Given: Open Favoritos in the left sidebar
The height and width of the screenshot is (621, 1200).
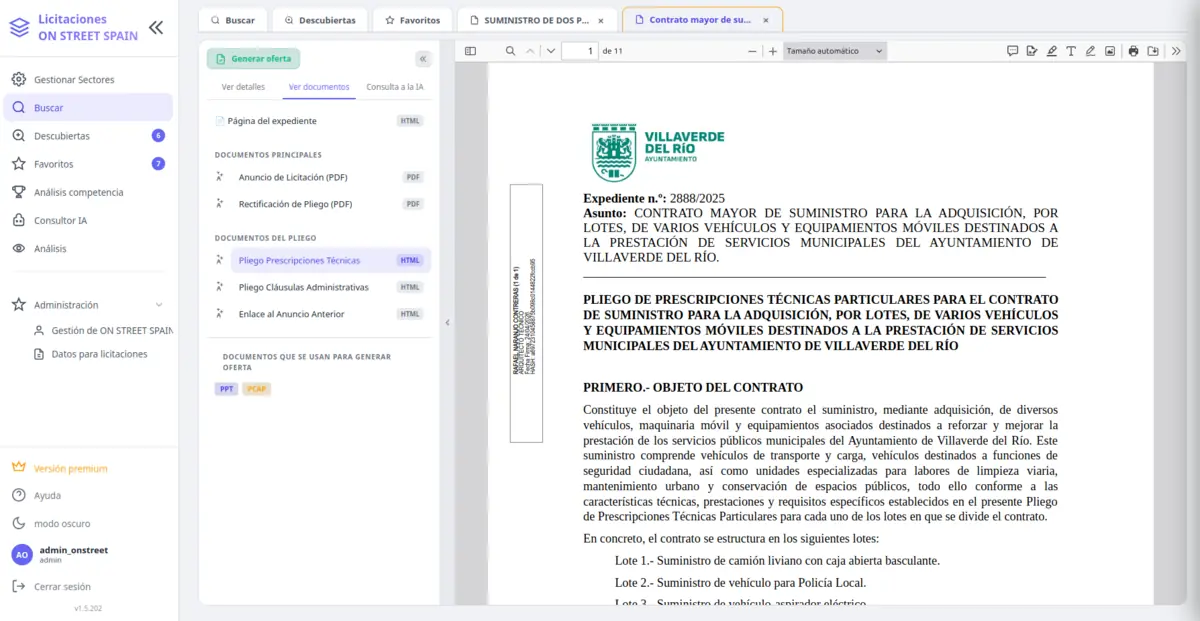Looking at the screenshot, I should [89, 164].
